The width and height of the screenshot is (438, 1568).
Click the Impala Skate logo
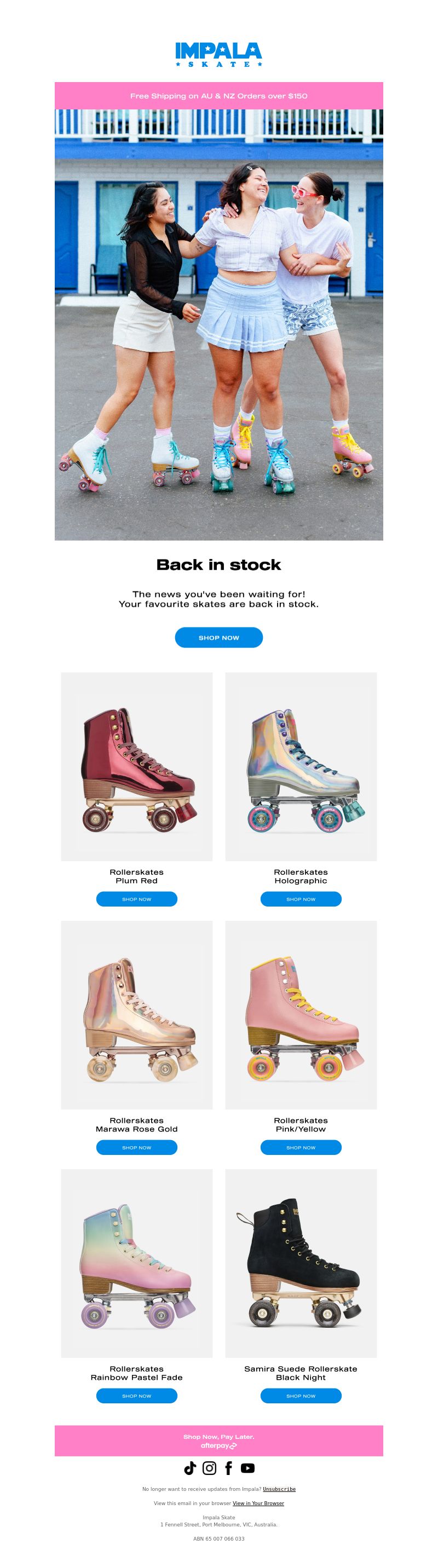(218, 55)
